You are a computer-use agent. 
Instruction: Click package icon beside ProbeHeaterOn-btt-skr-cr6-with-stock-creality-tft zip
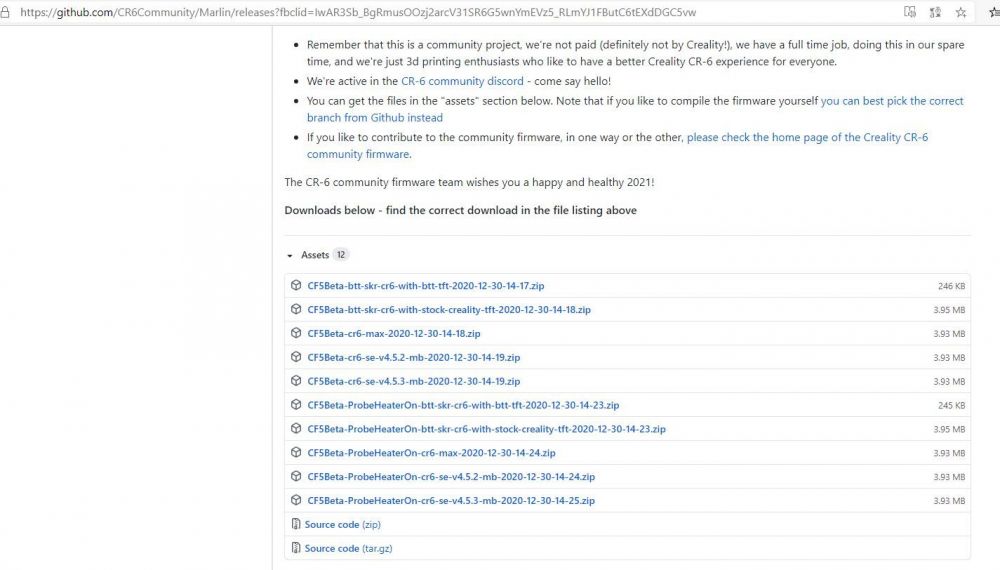click(x=296, y=428)
